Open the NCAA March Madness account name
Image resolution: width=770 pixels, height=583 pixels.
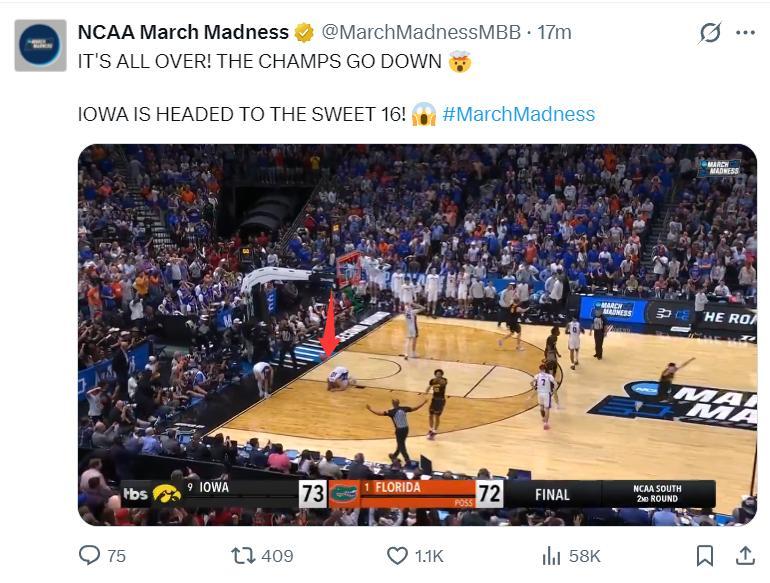(183, 33)
